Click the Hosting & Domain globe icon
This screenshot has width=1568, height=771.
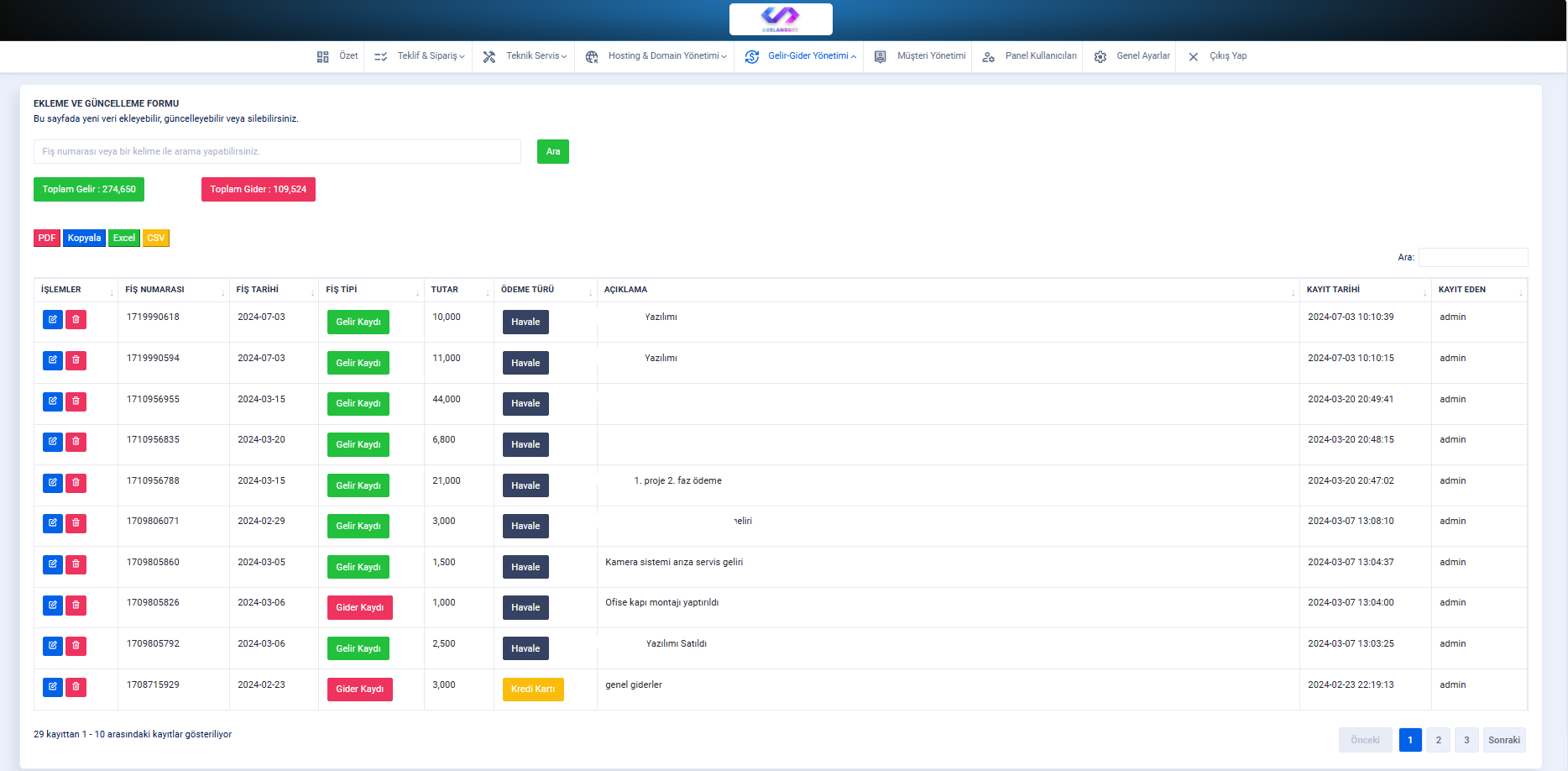pyautogui.click(x=592, y=56)
